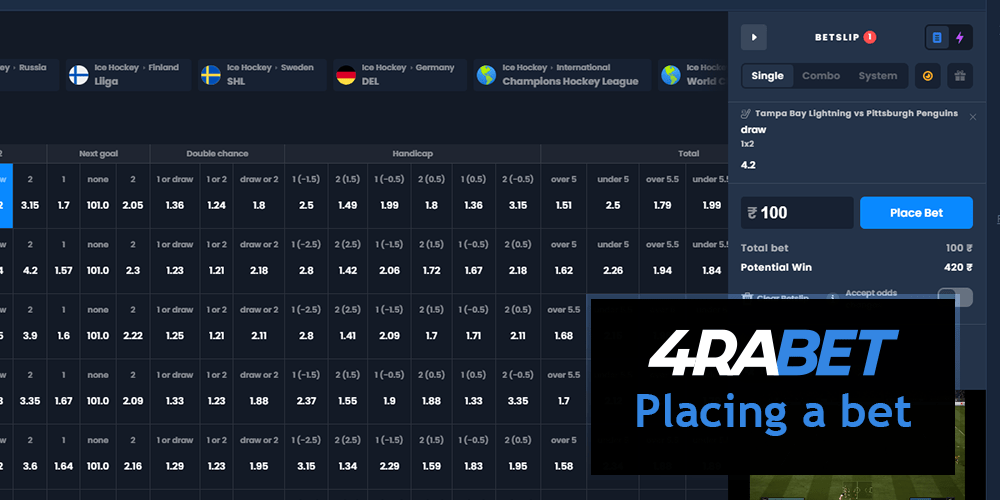Click the red betslip count badge
The width and height of the screenshot is (1000, 500).
coord(870,38)
